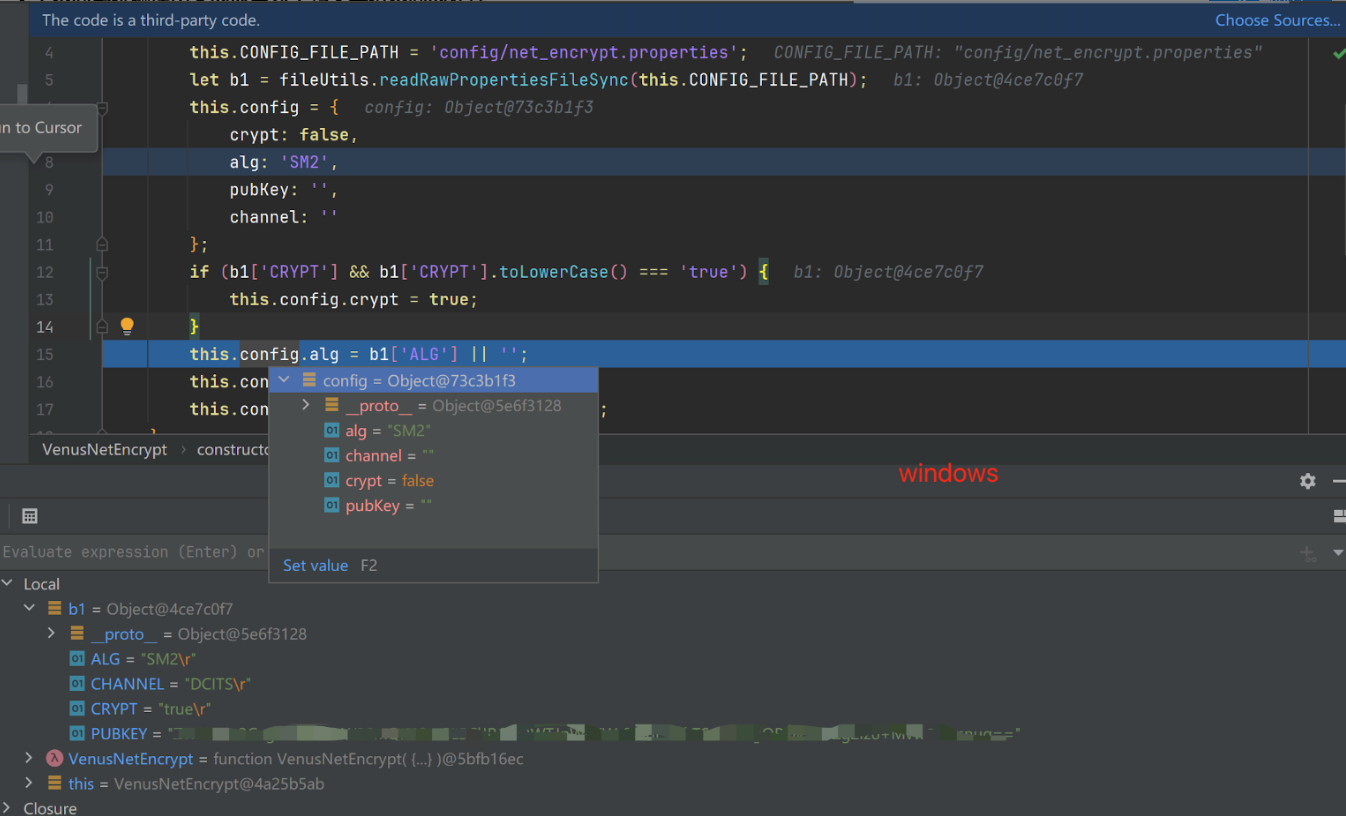1346x816 pixels.
Task: Open layout settings icon at debugger right edge
Action: (1340, 516)
